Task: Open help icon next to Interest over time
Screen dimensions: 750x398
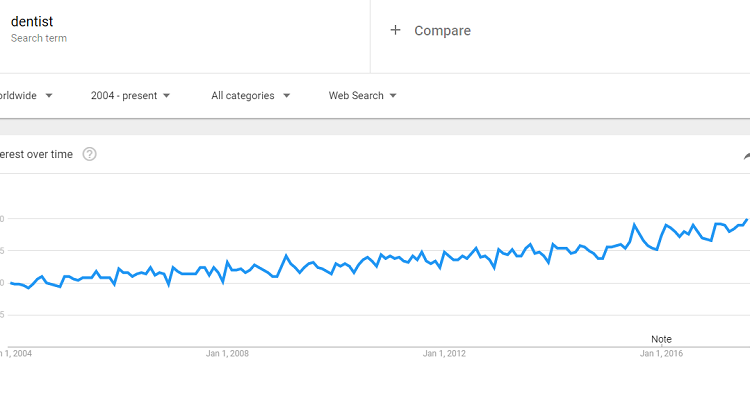Action: 89,154
